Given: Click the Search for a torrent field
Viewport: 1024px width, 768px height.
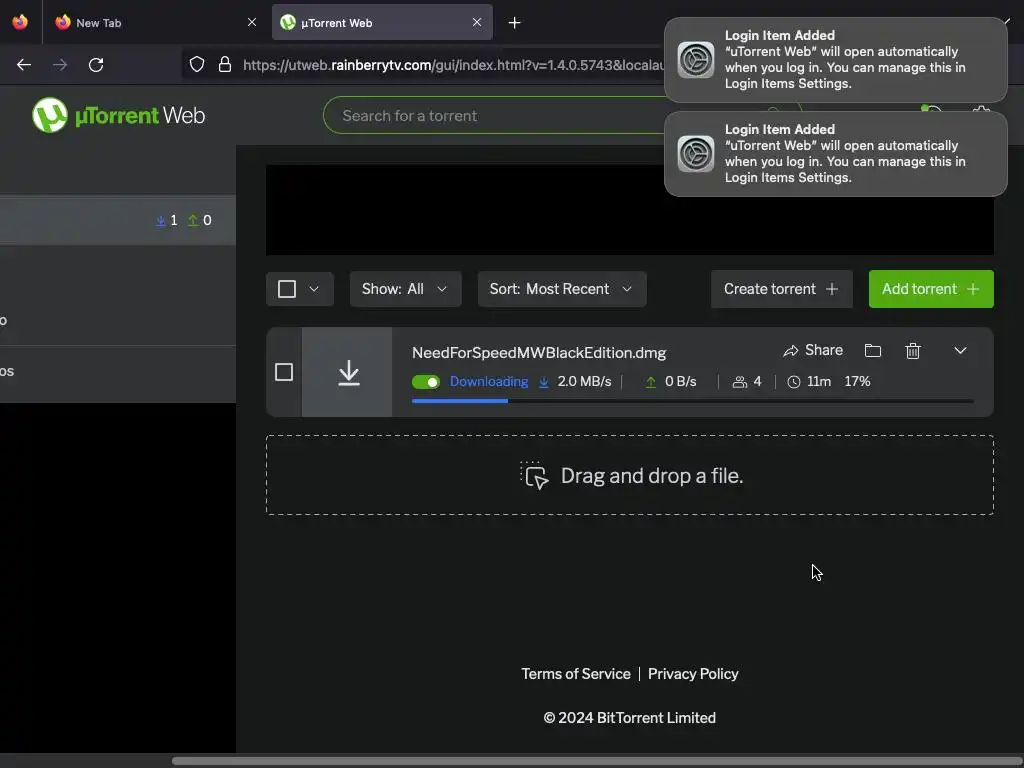Looking at the screenshot, I should tap(496, 116).
